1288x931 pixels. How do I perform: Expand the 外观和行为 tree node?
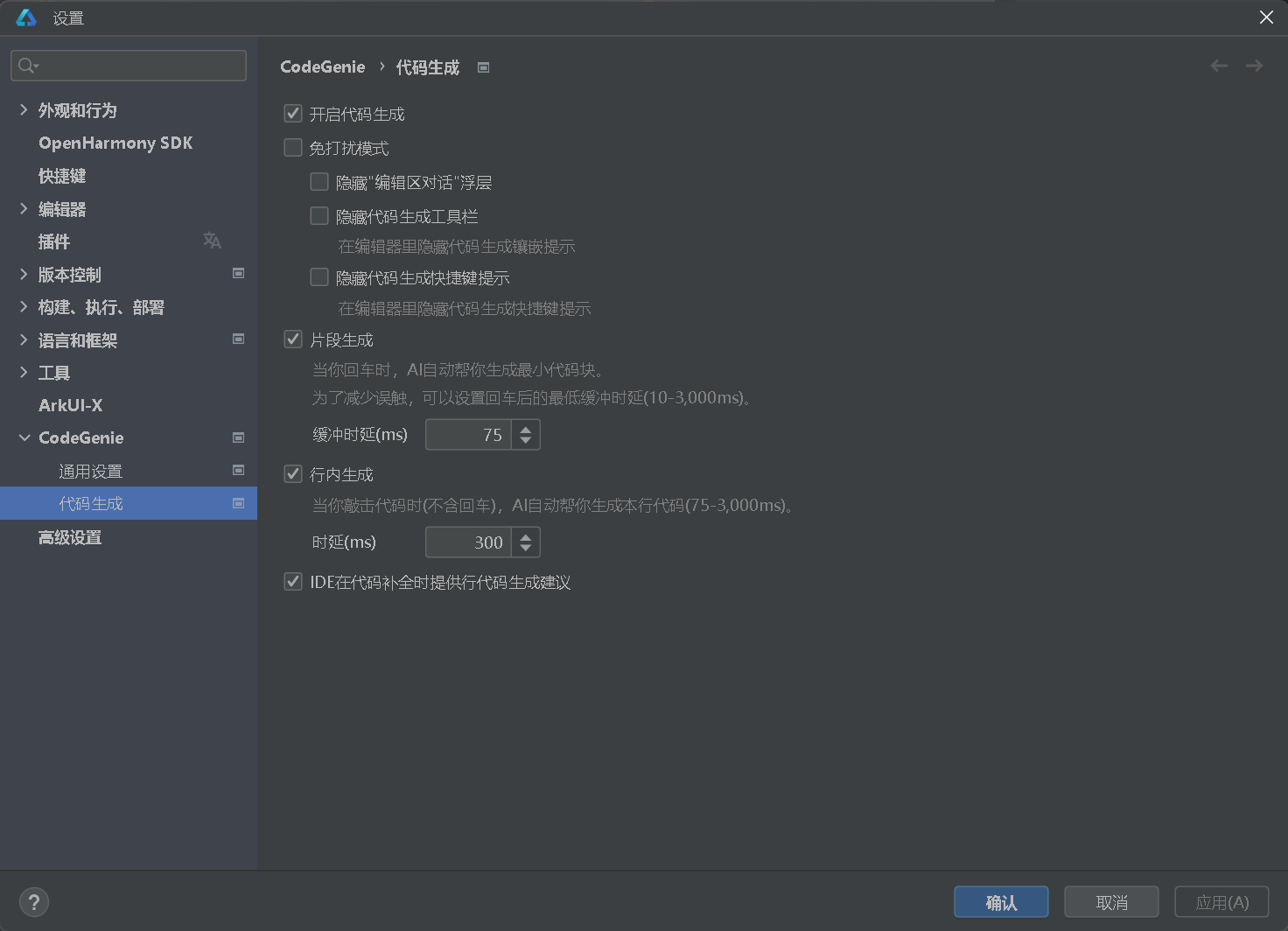[24, 110]
